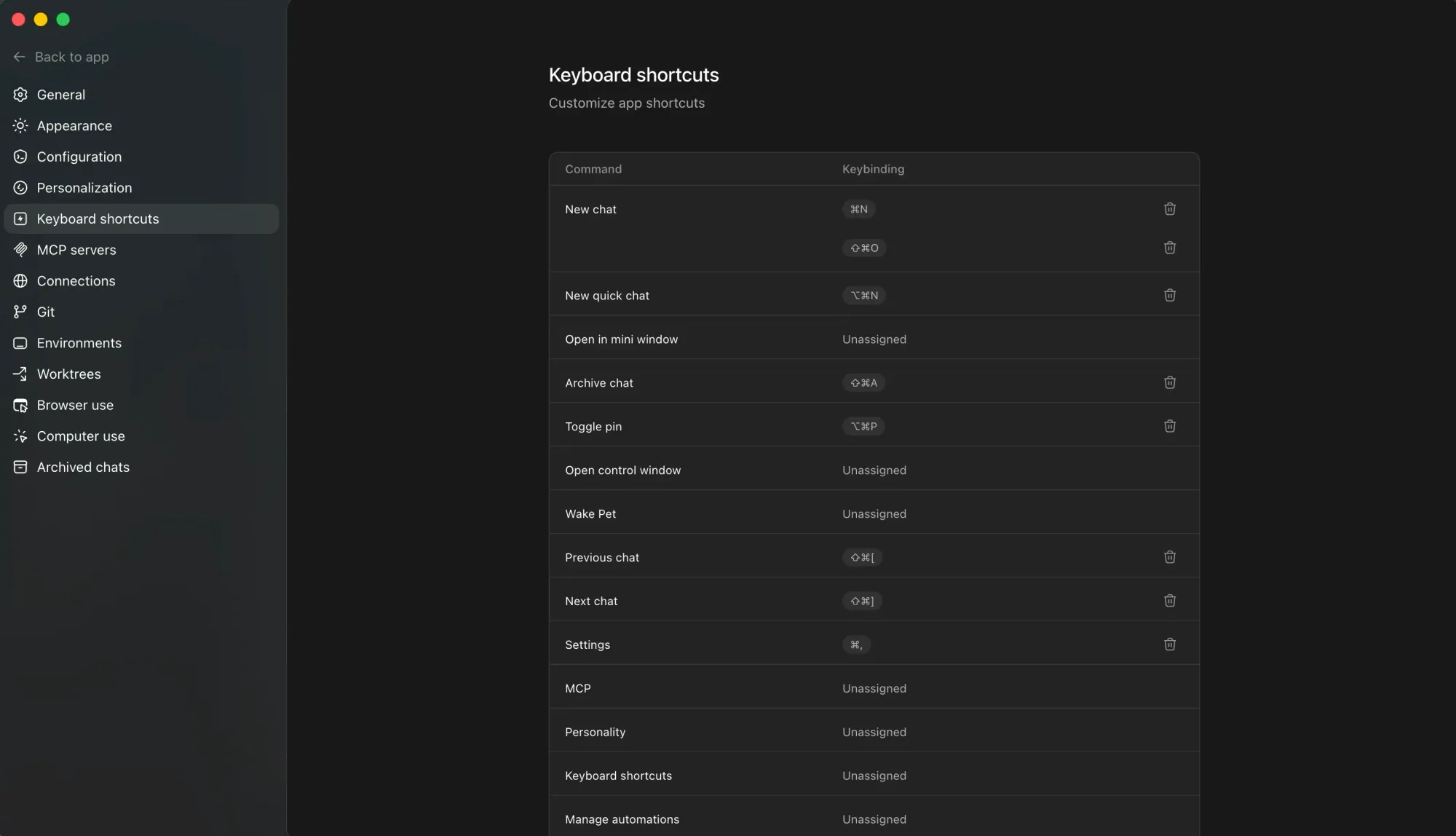This screenshot has height=836, width=1456.
Task: Click the Connections globe icon
Action: pyautogui.click(x=20, y=281)
